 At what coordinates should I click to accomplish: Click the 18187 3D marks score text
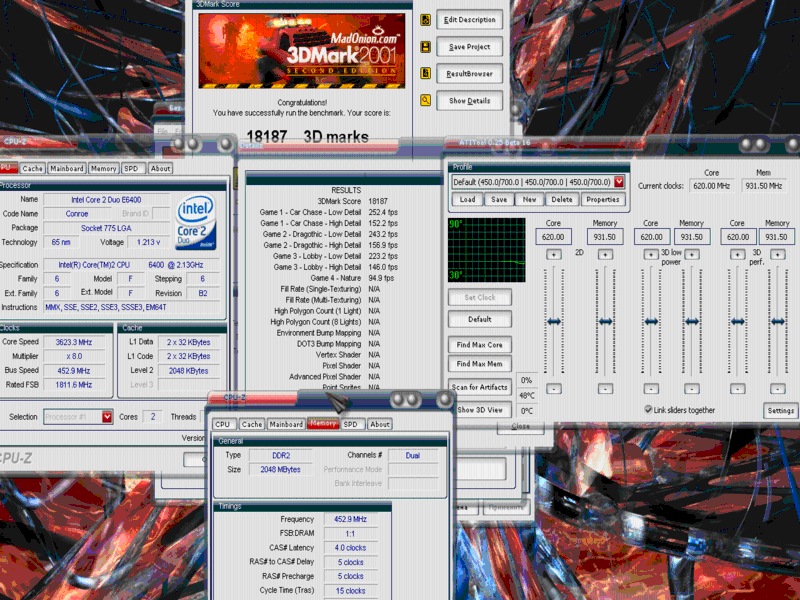coord(307,137)
